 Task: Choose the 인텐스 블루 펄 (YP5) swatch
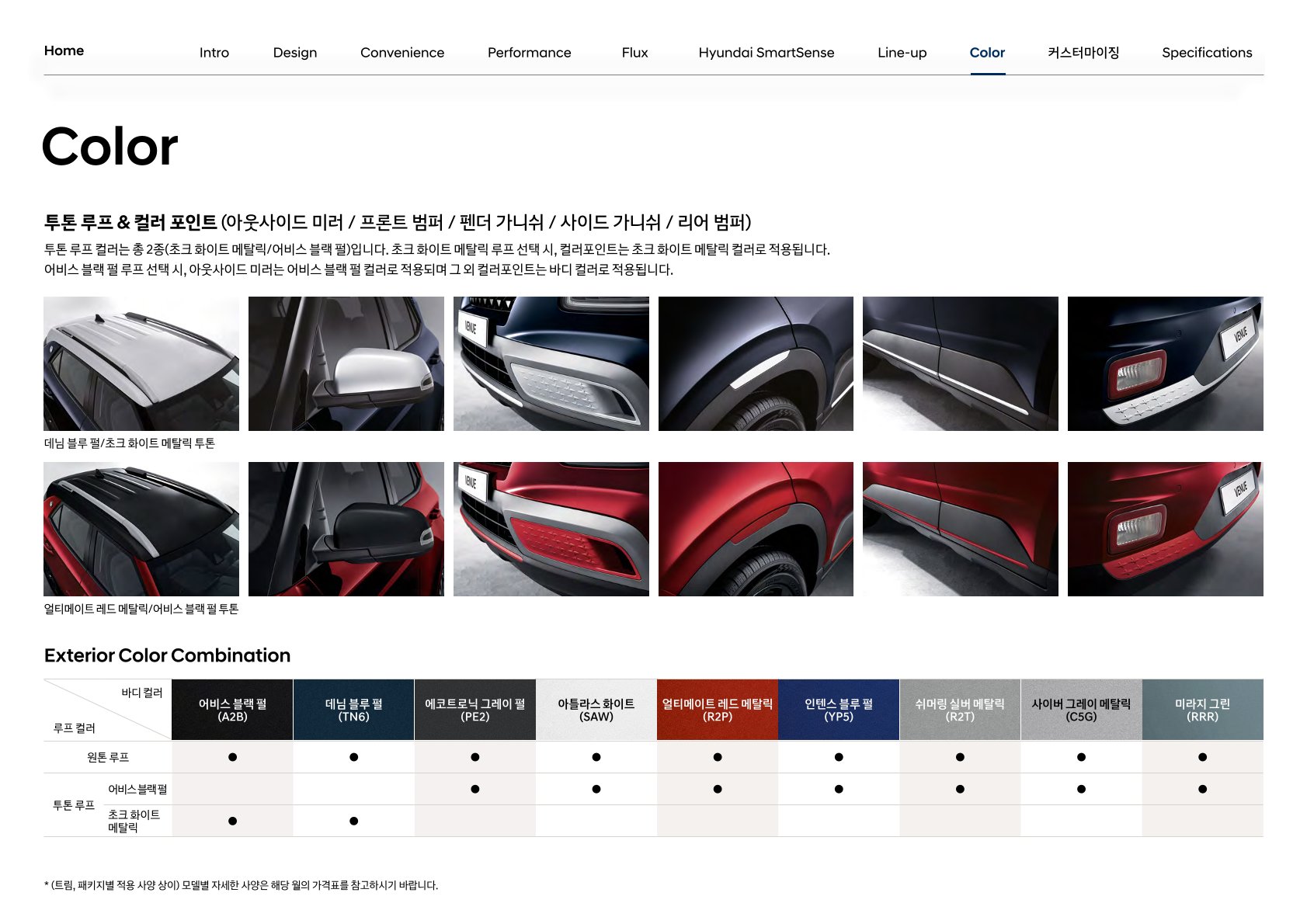[x=839, y=710]
